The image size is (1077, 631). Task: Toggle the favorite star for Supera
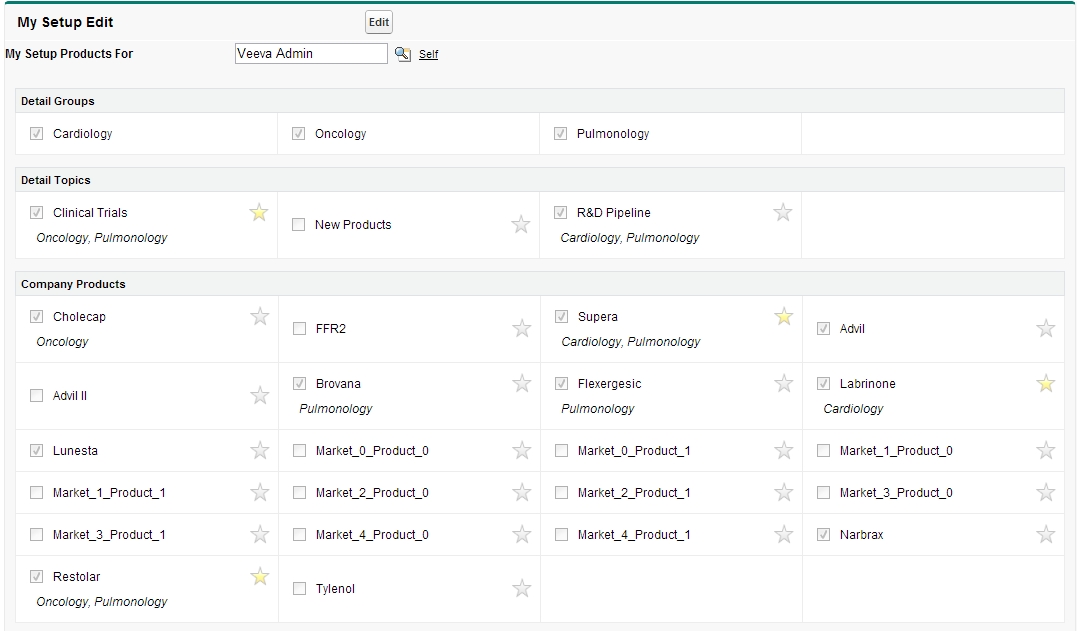(784, 316)
